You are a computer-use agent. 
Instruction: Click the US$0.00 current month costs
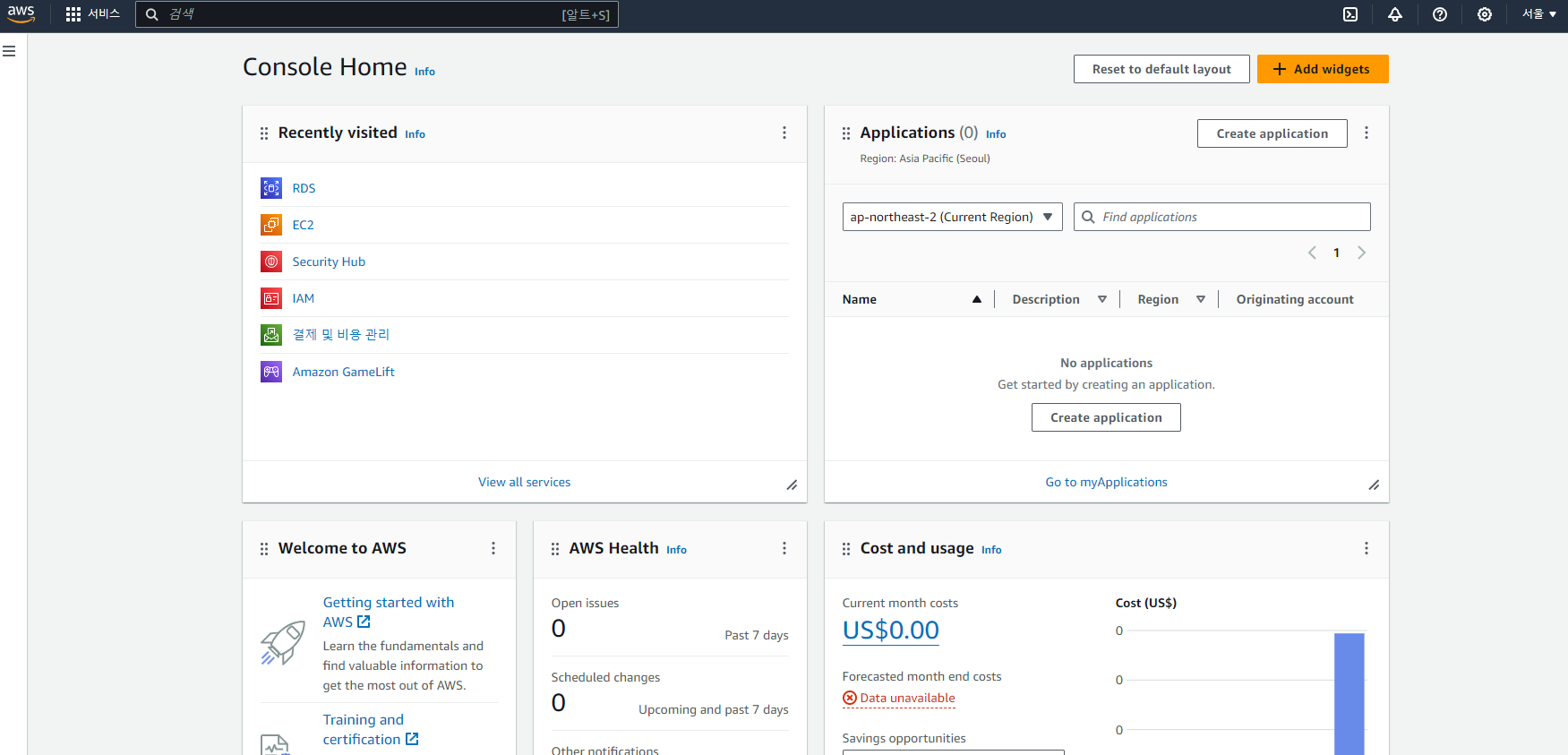(x=890, y=631)
